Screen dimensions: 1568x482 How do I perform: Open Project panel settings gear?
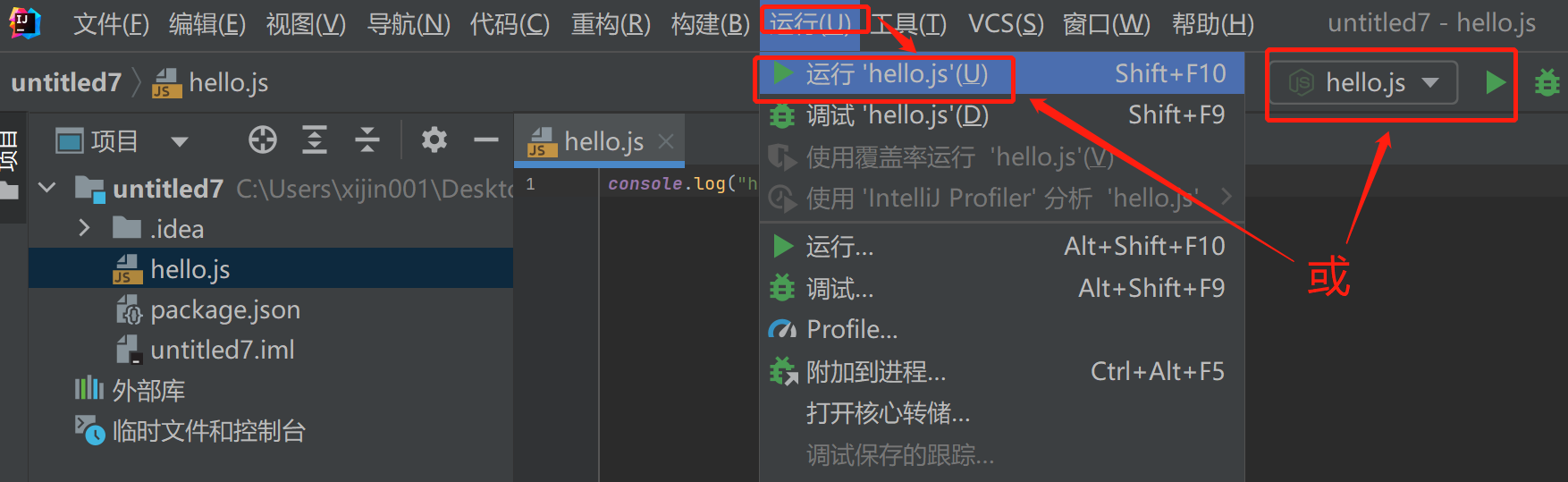click(434, 140)
